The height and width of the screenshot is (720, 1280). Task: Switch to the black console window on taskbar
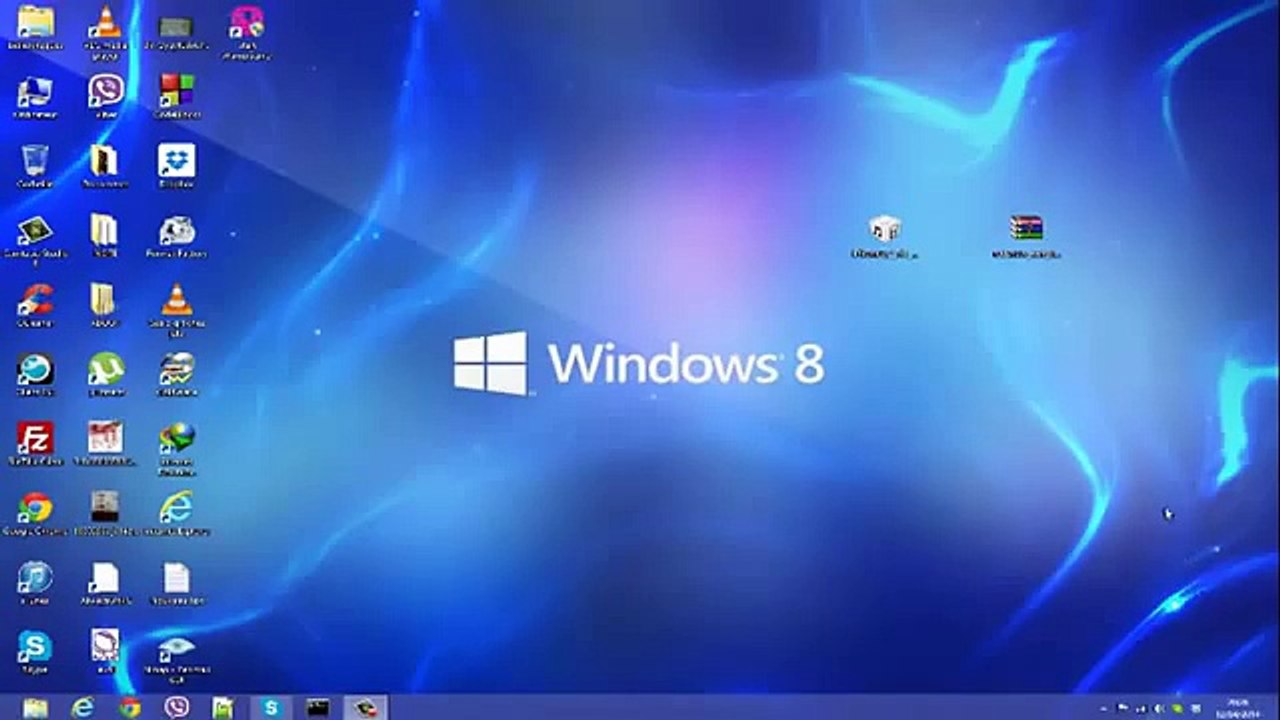tap(318, 708)
